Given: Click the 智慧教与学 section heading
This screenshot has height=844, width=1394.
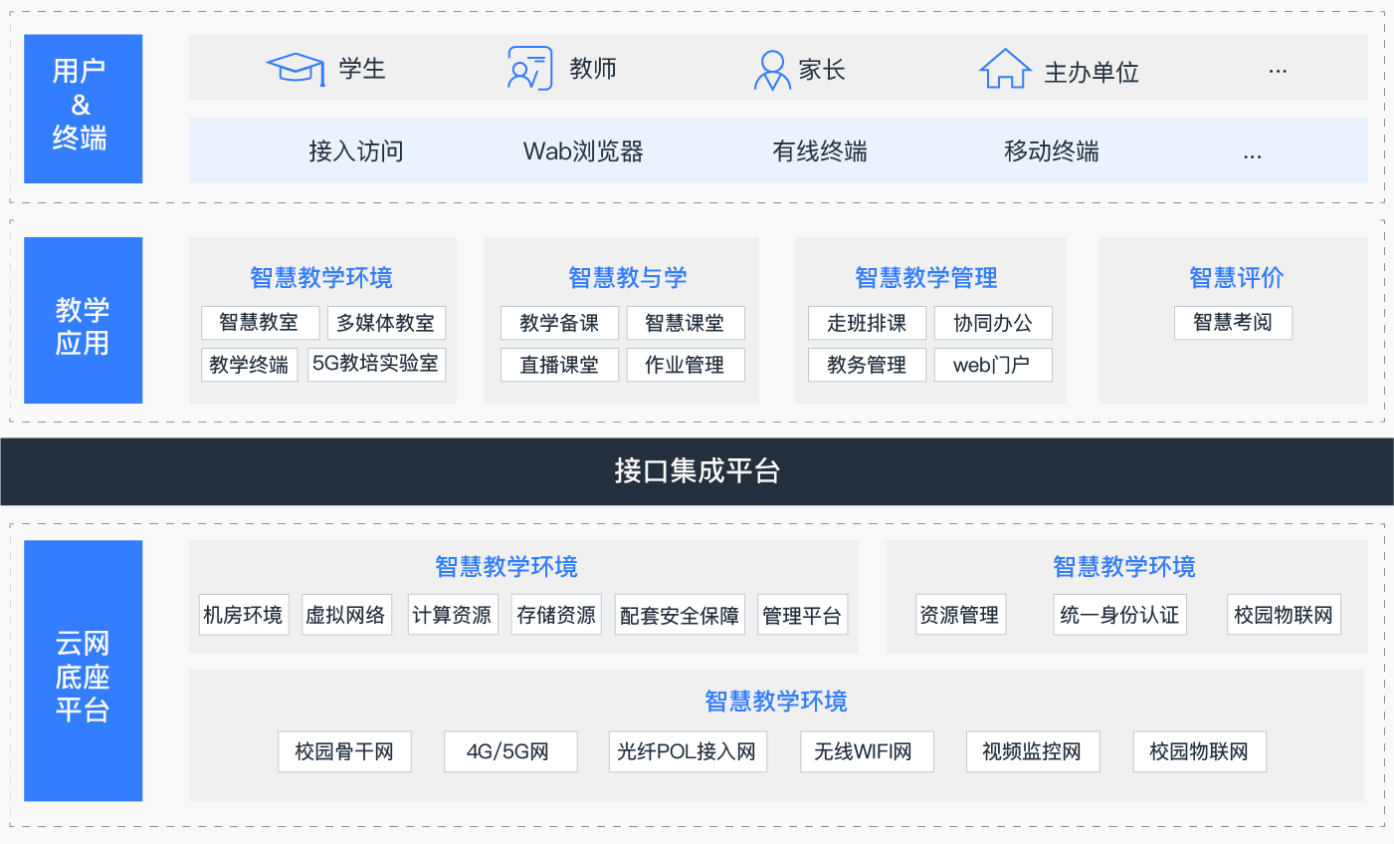Looking at the screenshot, I should coord(627,277).
